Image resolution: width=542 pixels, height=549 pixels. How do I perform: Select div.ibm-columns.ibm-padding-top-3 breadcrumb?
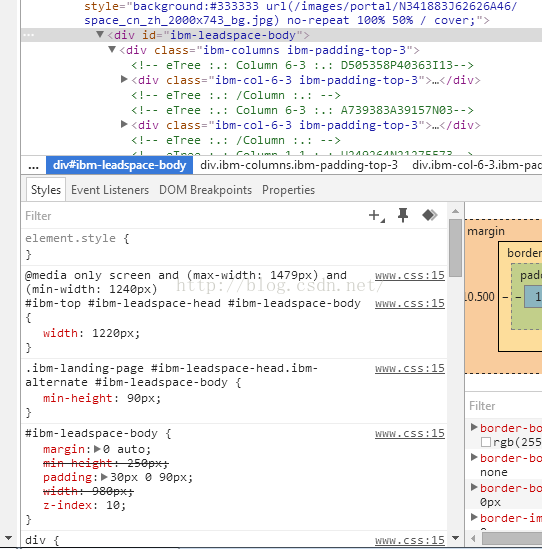tap(299, 165)
